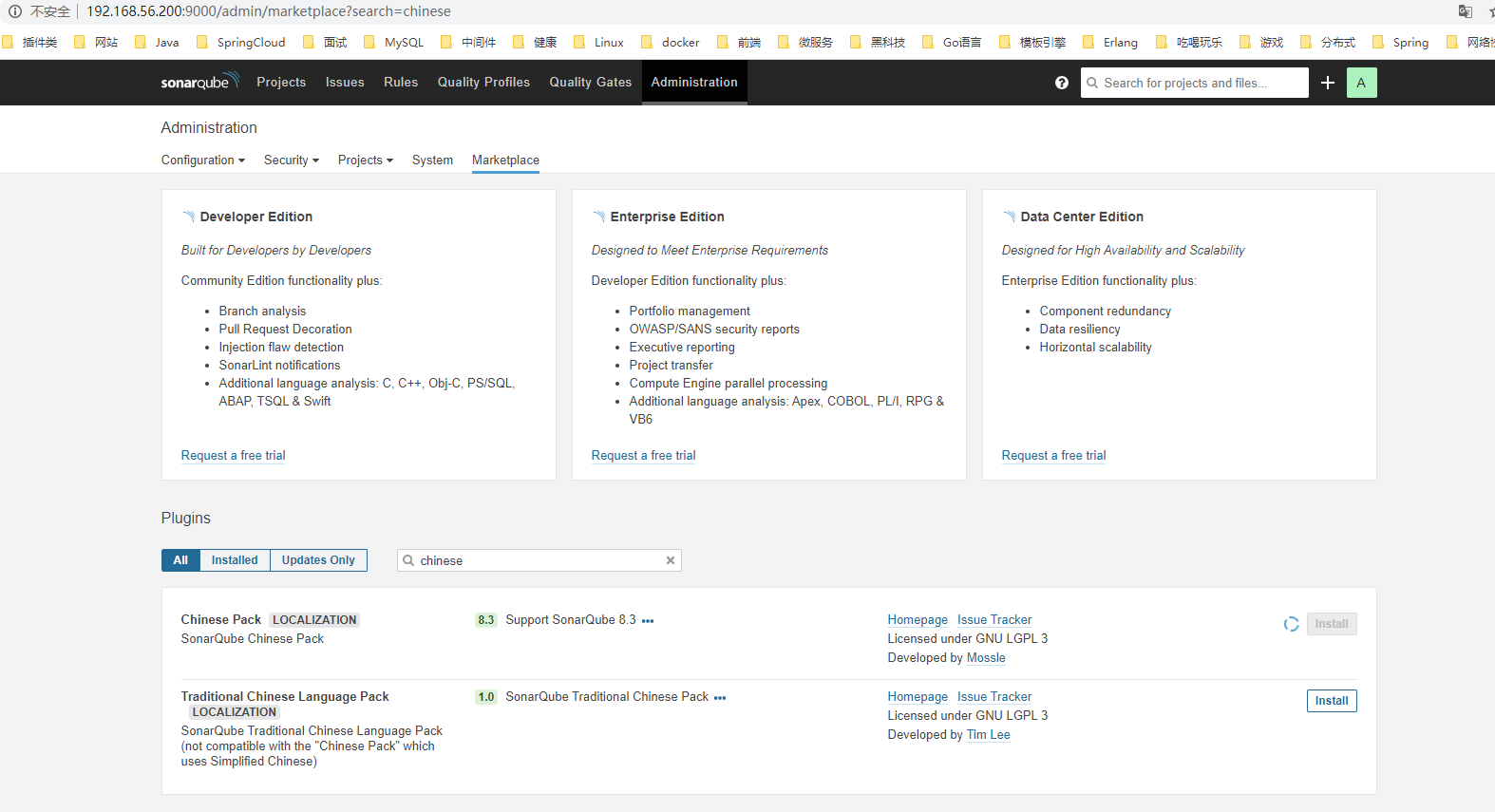Click the Chinese Pack plugin name
The image size is (1495, 812).
tap(220, 620)
